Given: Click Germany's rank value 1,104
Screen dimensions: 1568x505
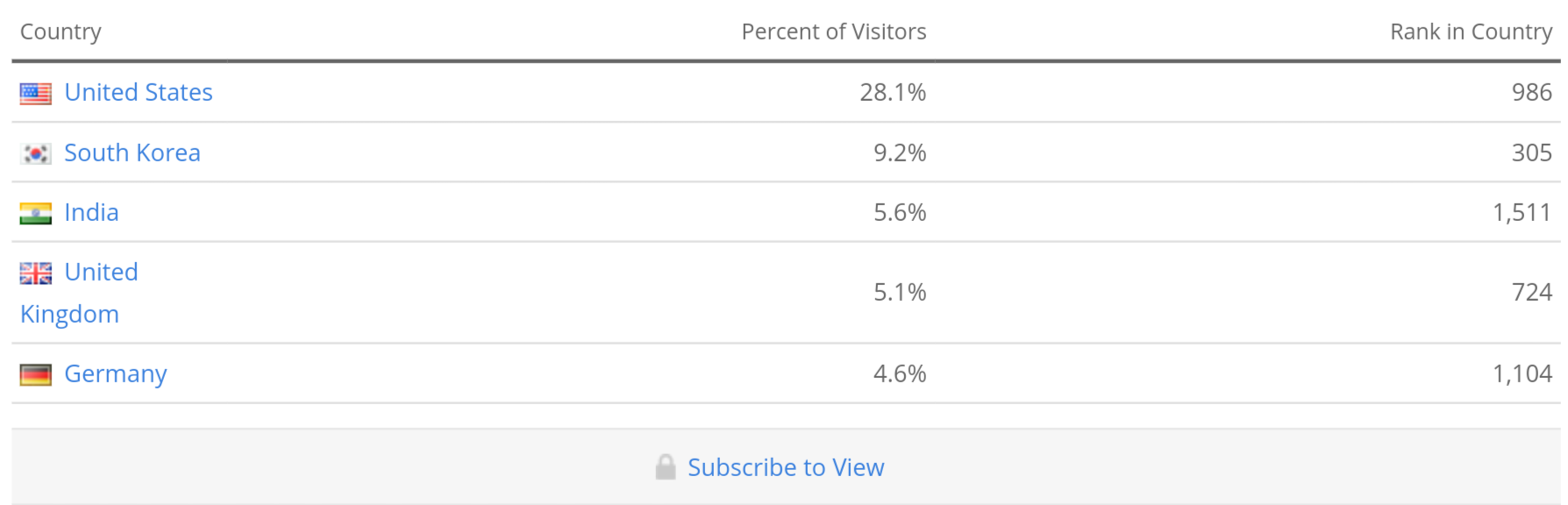Looking at the screenshot, I should (x=1522, y=373).
